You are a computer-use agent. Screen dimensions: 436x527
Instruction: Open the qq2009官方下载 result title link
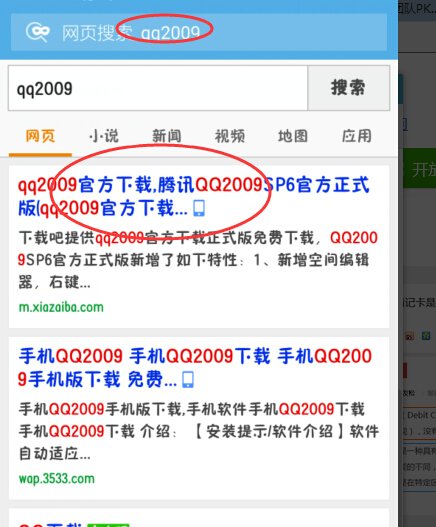[x=194, y=196]
